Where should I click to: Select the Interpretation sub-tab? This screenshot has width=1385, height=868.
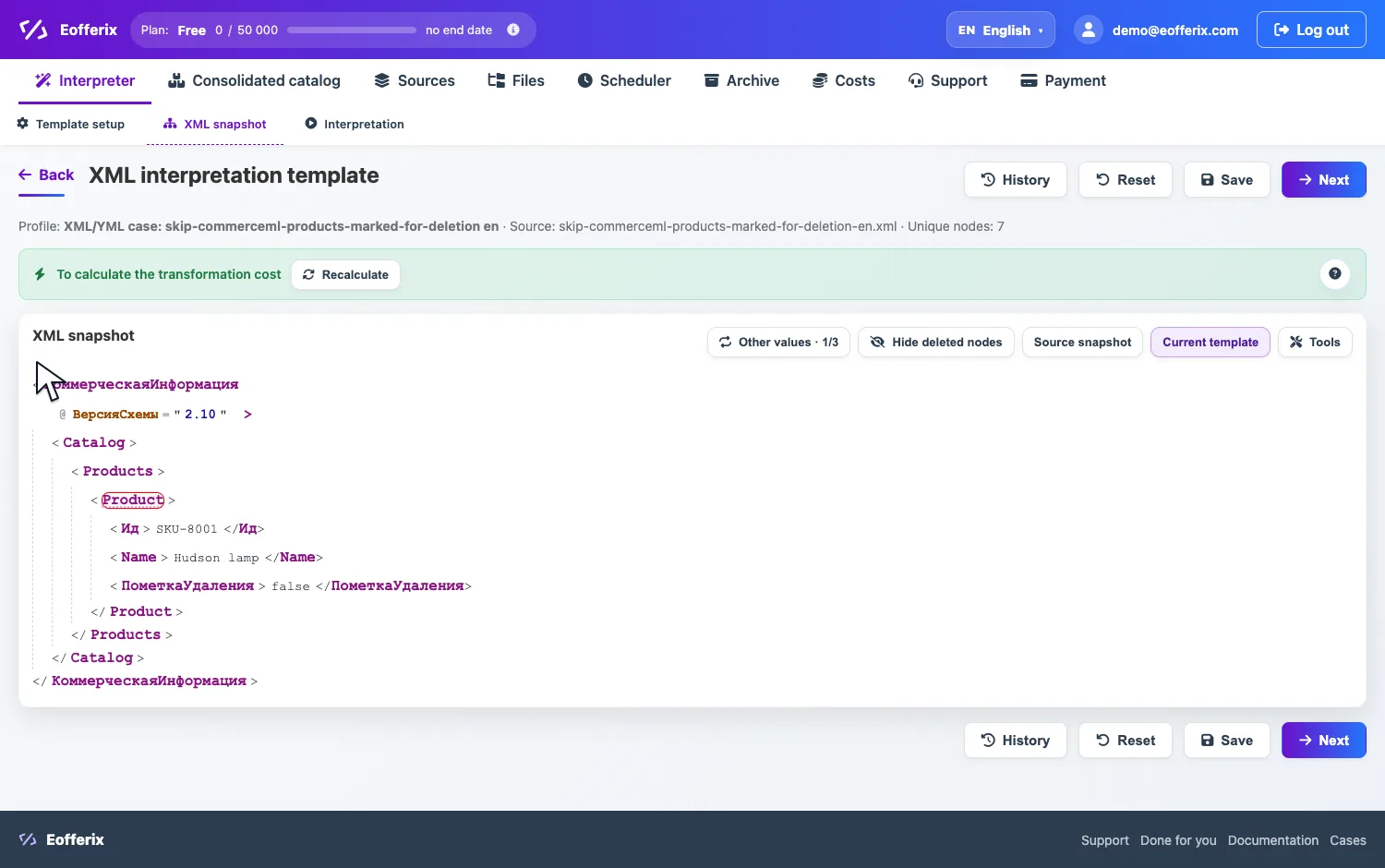coord(355,124)
